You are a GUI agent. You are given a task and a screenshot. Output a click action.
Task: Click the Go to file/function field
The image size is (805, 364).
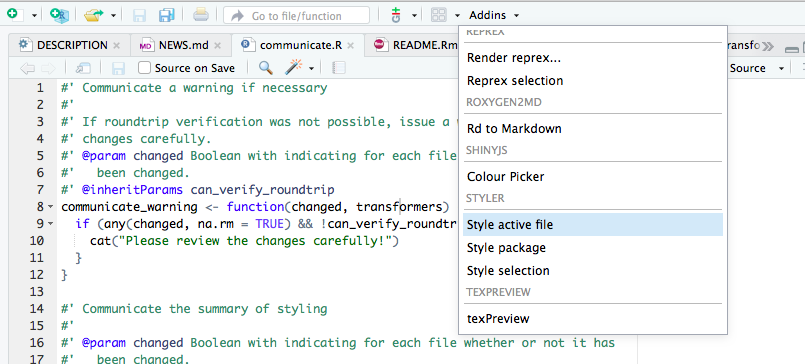click(296, 15)
